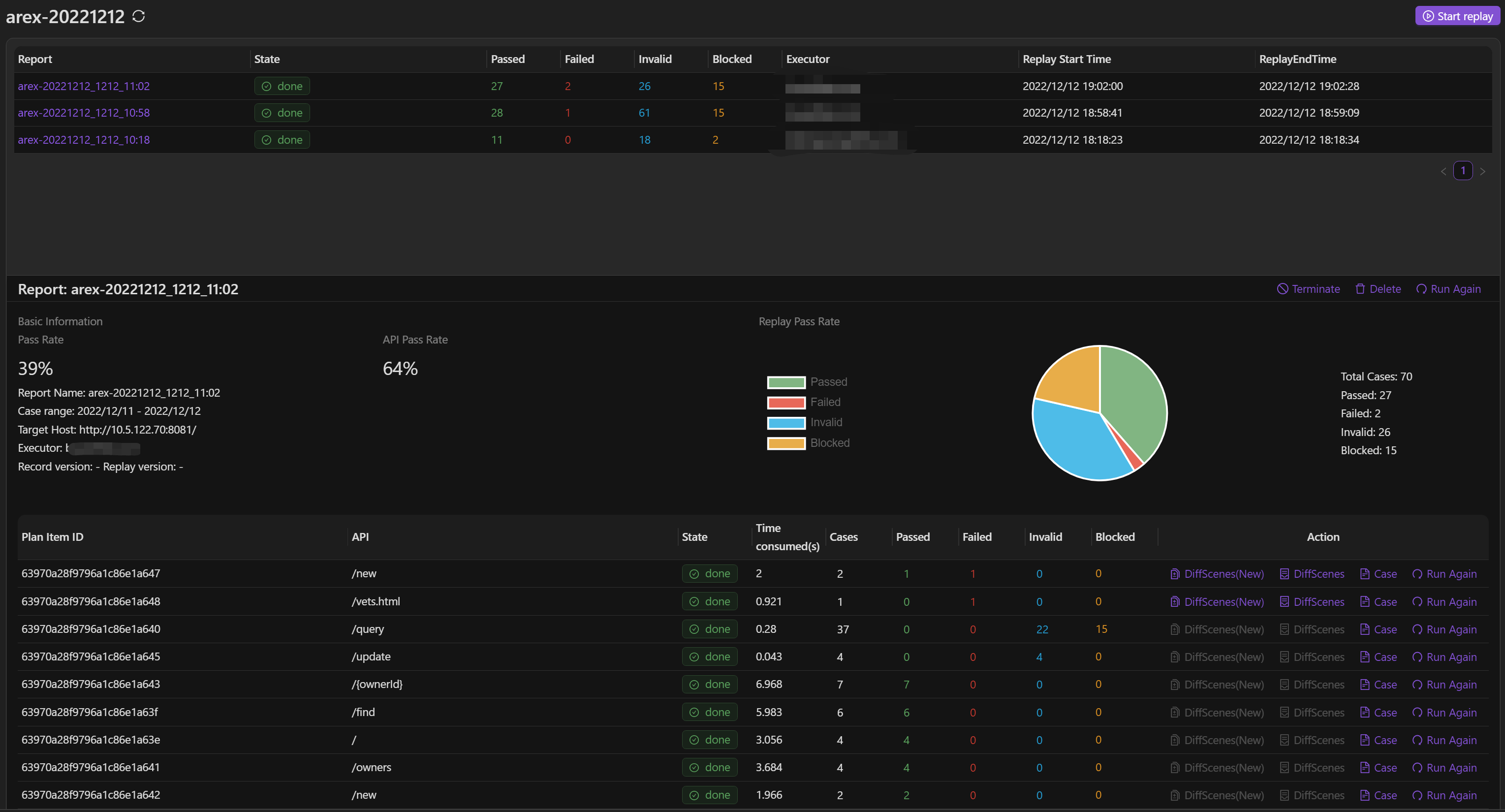Open Case for /{ownerId} row
Image resolution: width=1505 pixels, height=812 pixels.
click(1378, 685)
